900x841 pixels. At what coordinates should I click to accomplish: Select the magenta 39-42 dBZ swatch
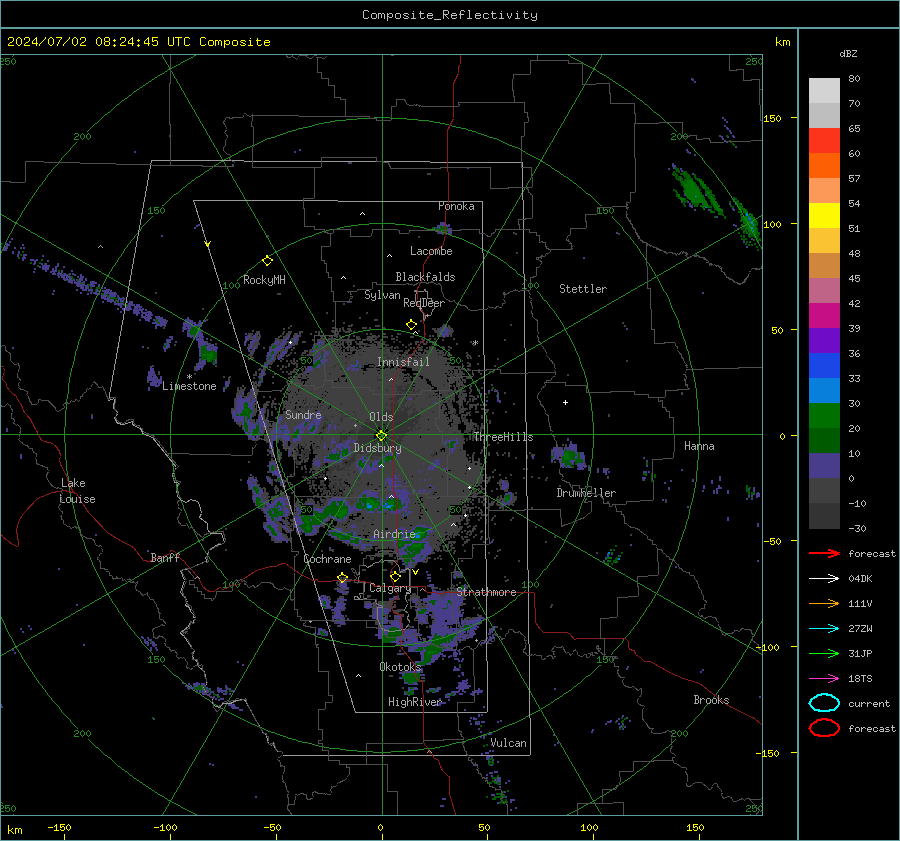[824, 315]
